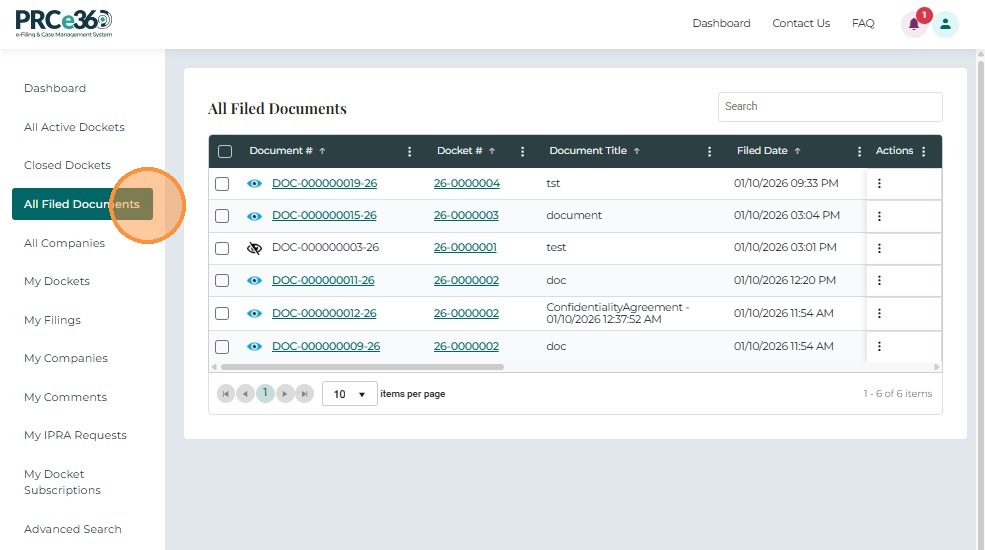Click hidden-eye icon for DOC-000000003-26
Image resolution: width=985 pixels, height=550 pixels.
254,248
